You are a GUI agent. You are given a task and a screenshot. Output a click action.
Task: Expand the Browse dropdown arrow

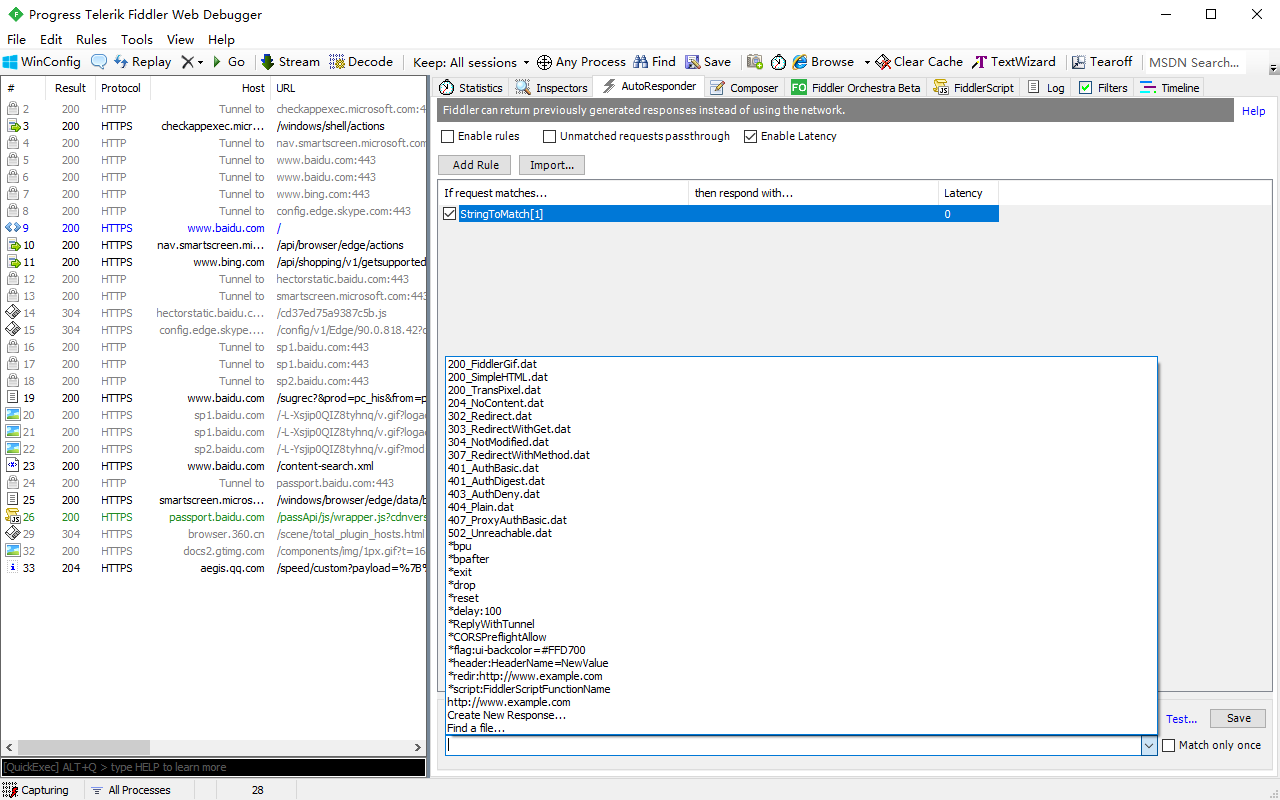[x=867, y=62]
